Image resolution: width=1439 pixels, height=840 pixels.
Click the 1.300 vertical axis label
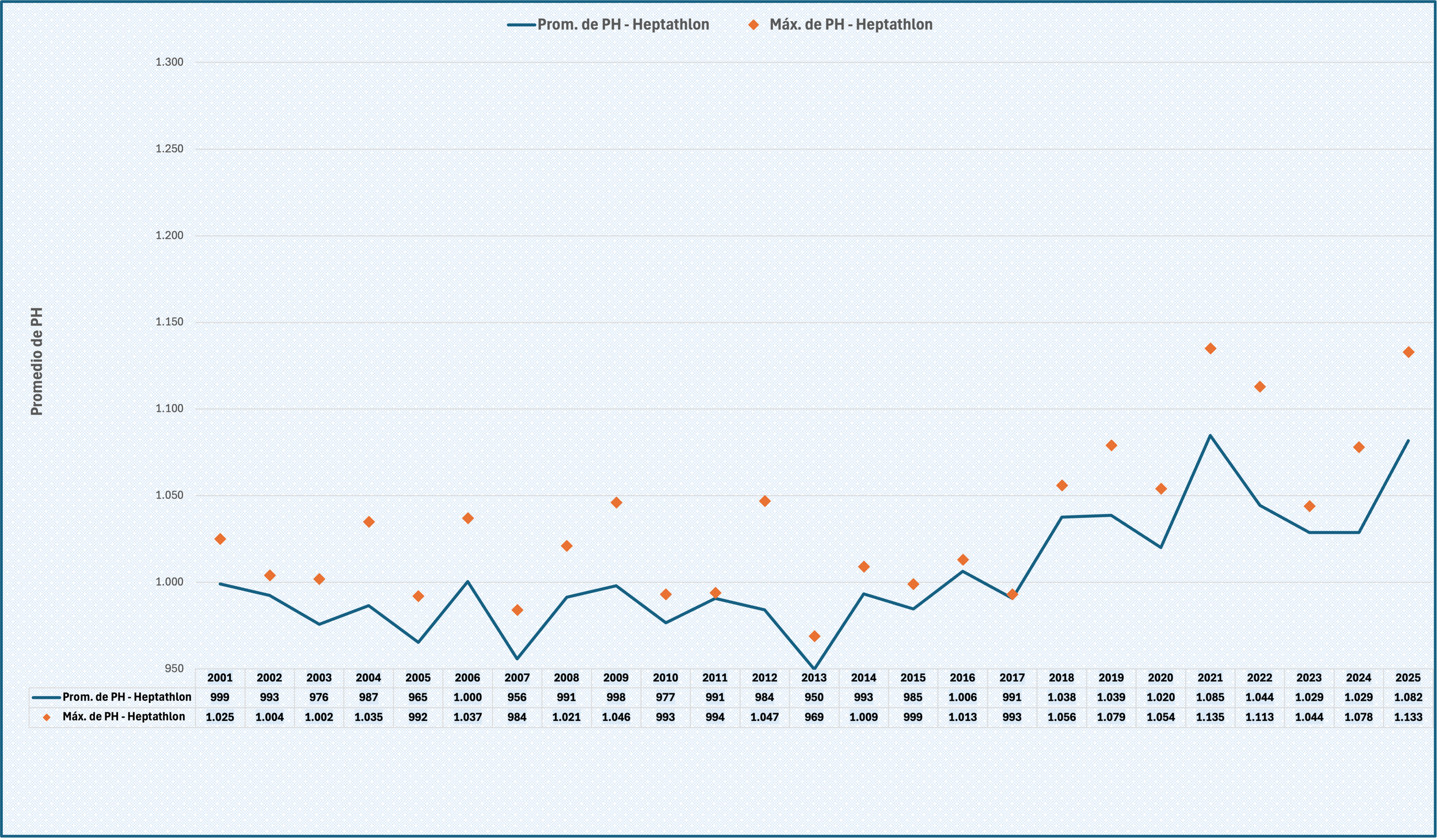[x=169, y=62]
